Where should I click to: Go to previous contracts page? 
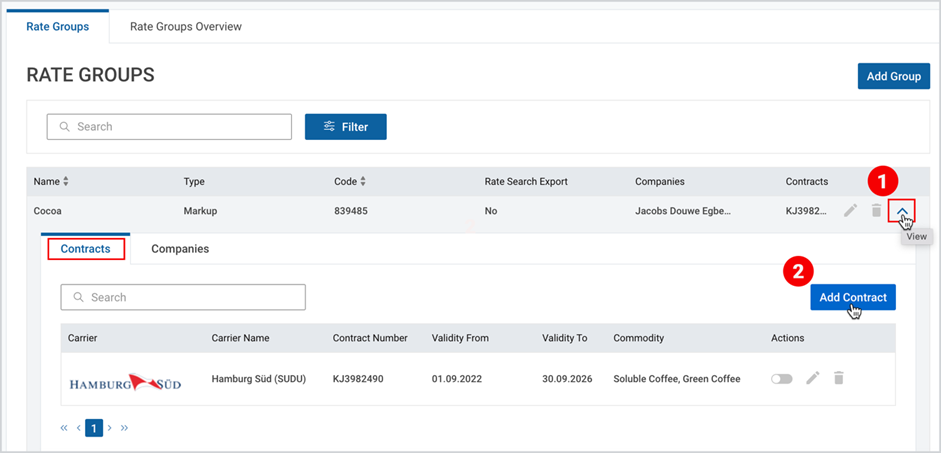point(78,428)
